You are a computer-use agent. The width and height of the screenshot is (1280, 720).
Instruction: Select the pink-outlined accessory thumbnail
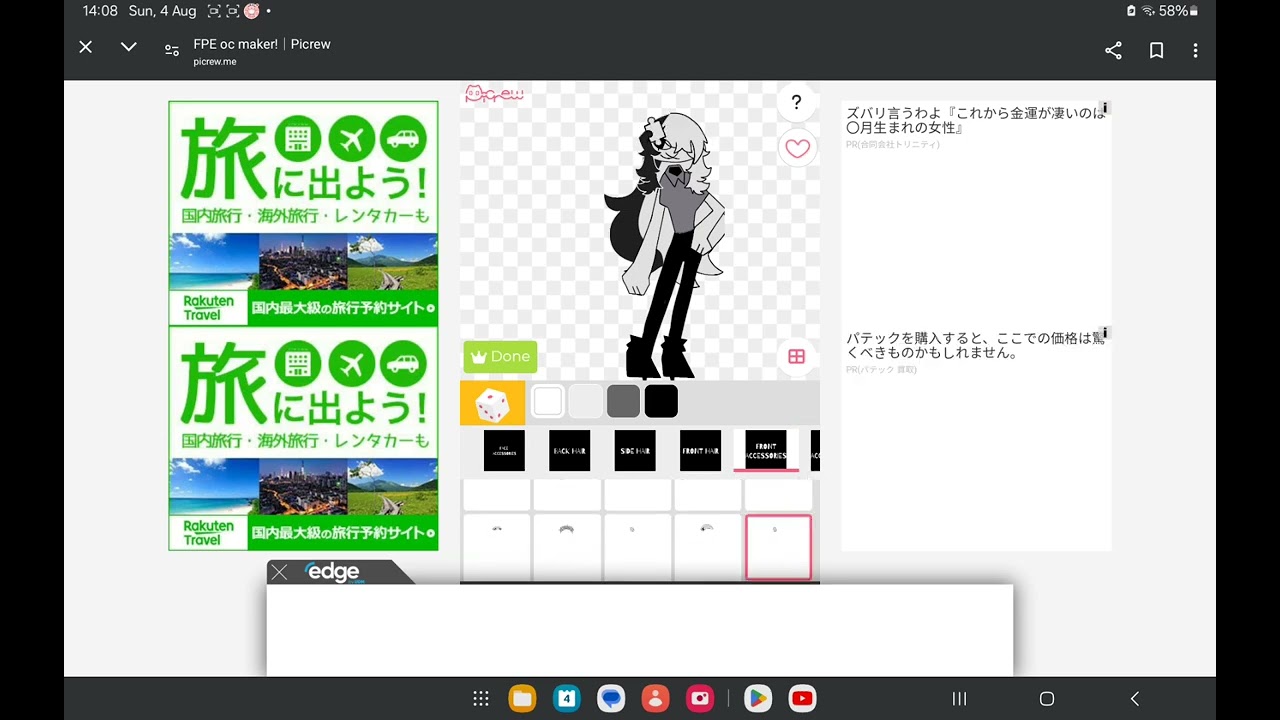(778, 547)
